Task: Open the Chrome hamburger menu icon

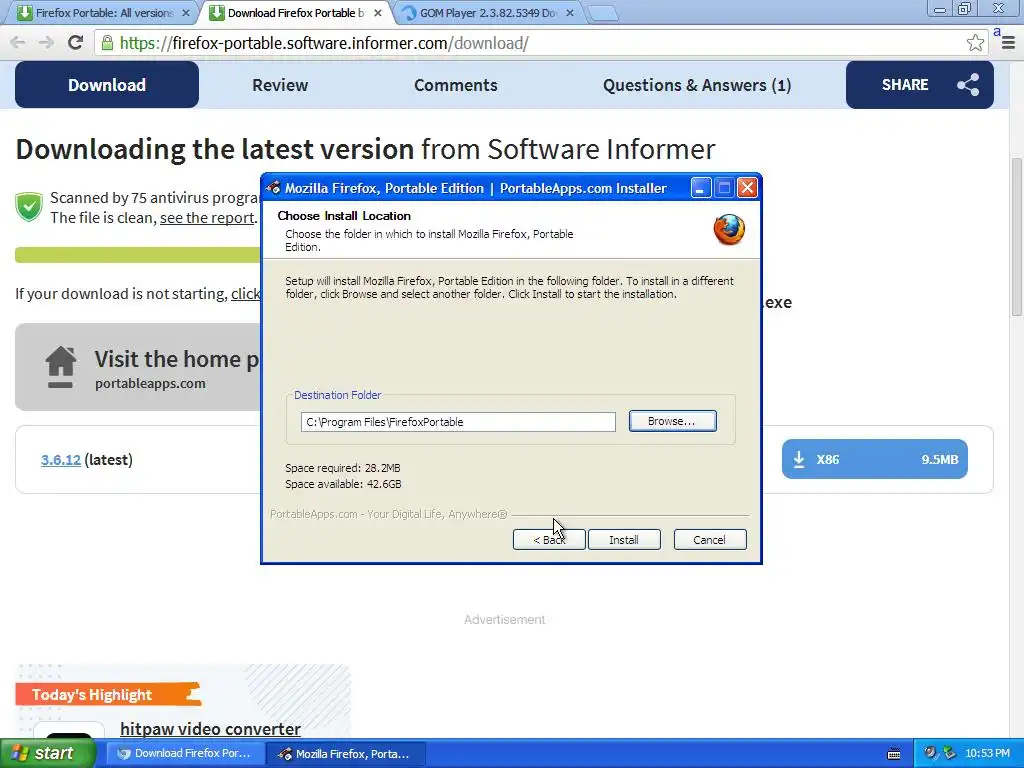Action: 1008,43
